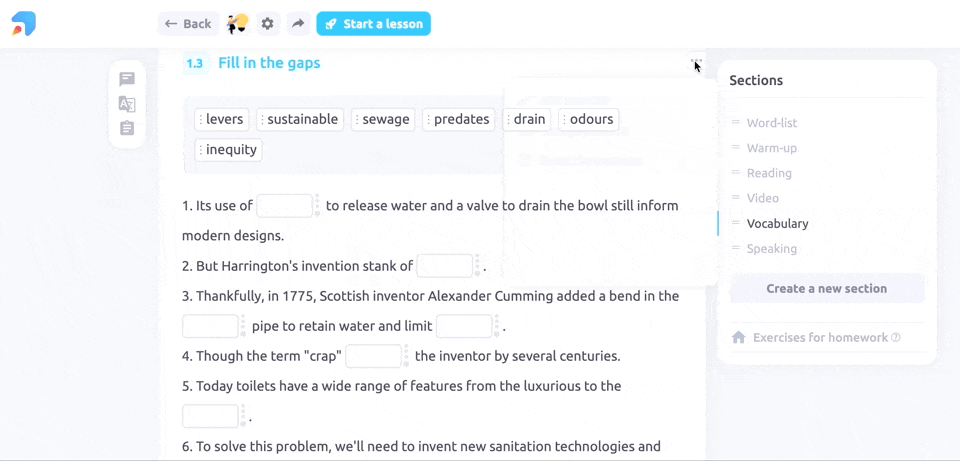Open the clipboard notes icon
Screen dimensions: 960x461
(x=127, y=129)
